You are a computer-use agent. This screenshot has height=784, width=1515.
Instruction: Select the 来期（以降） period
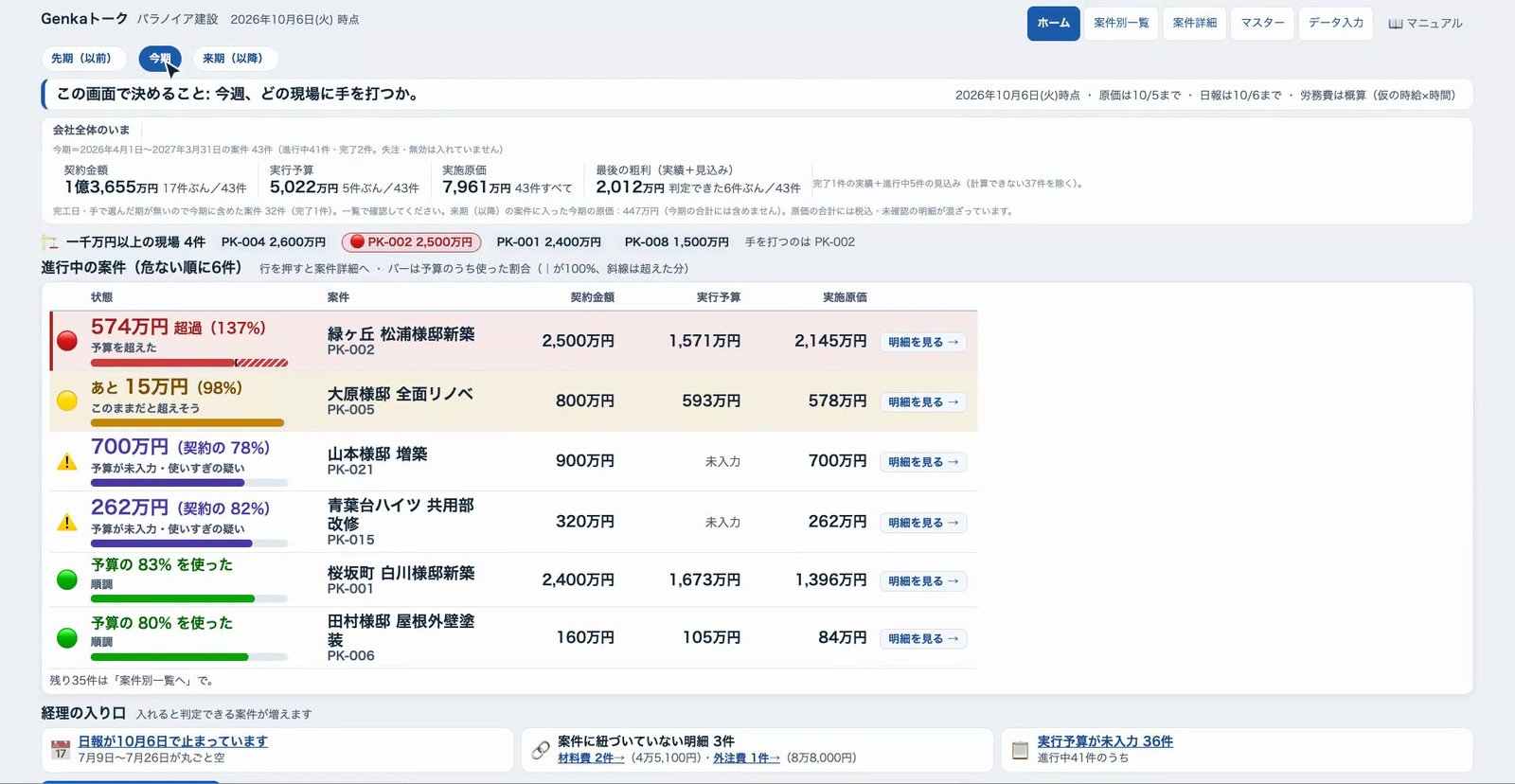(235, 59)
